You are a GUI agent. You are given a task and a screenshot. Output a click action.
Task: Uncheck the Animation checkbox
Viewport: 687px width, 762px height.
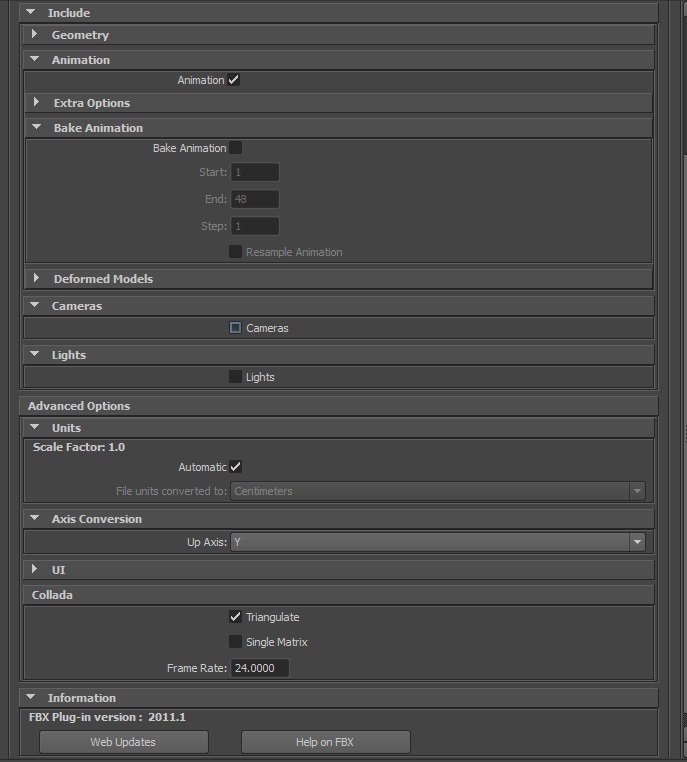pyautogui.click(x=234, y=80)
